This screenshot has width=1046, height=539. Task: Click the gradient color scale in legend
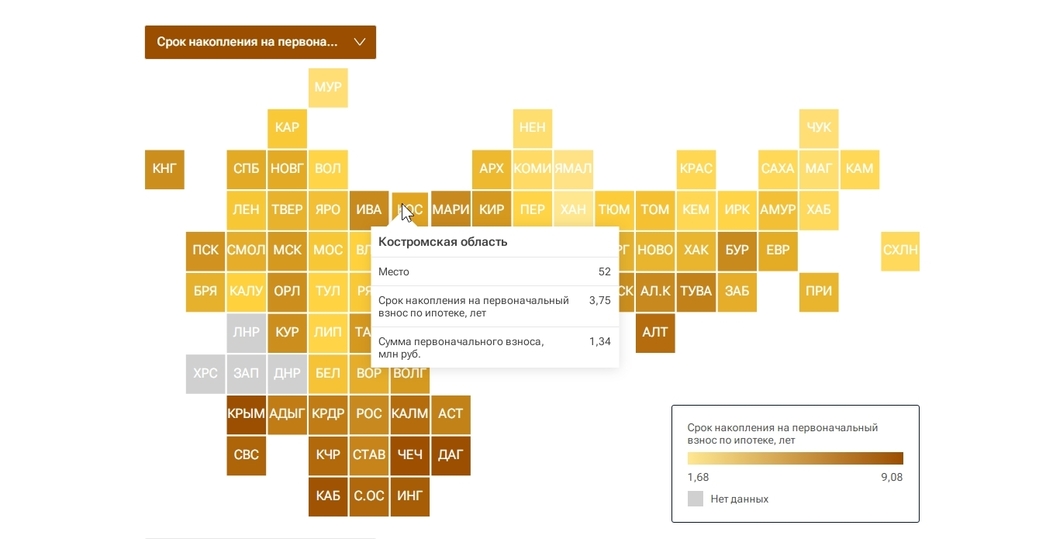[795, 458]
